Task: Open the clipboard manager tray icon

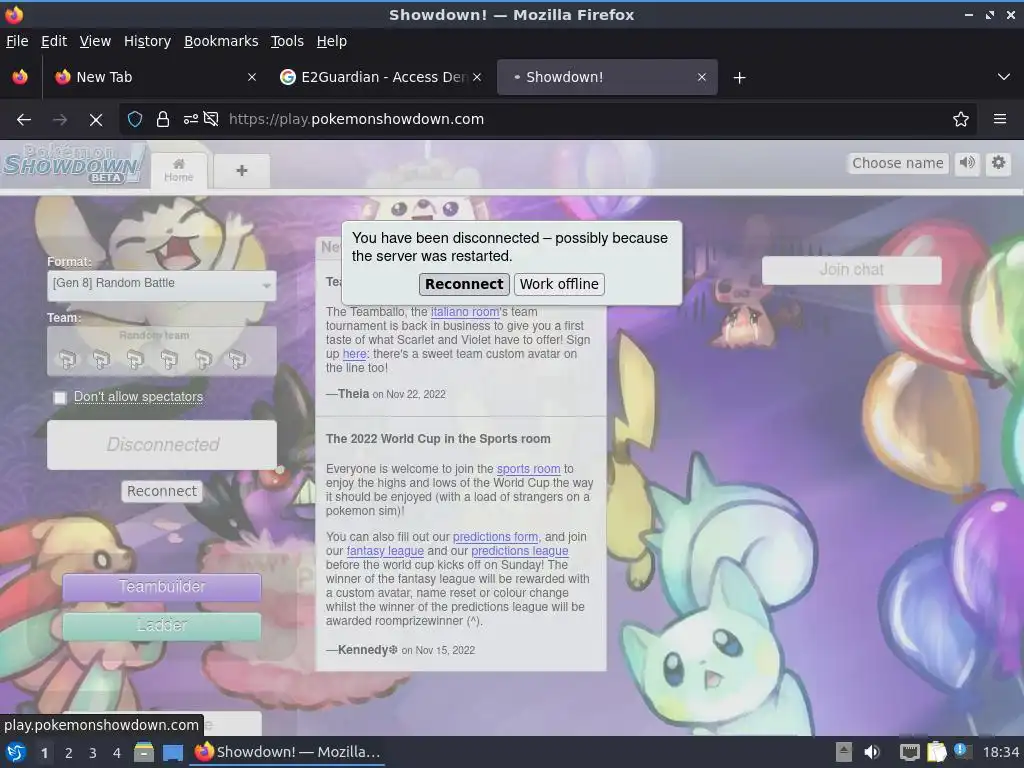Action: coord(936,752)
